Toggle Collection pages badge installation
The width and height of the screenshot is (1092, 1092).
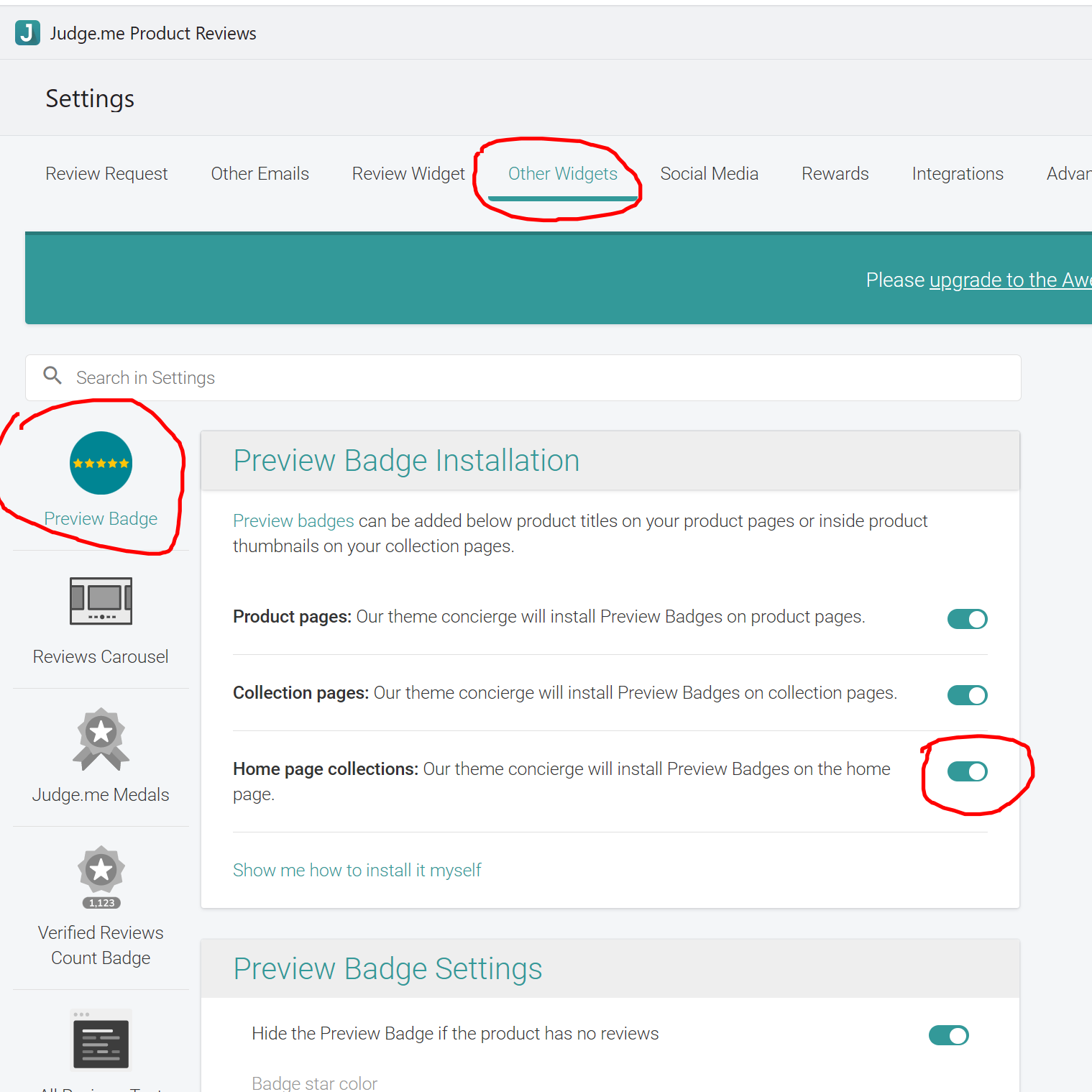coord(968,695)
